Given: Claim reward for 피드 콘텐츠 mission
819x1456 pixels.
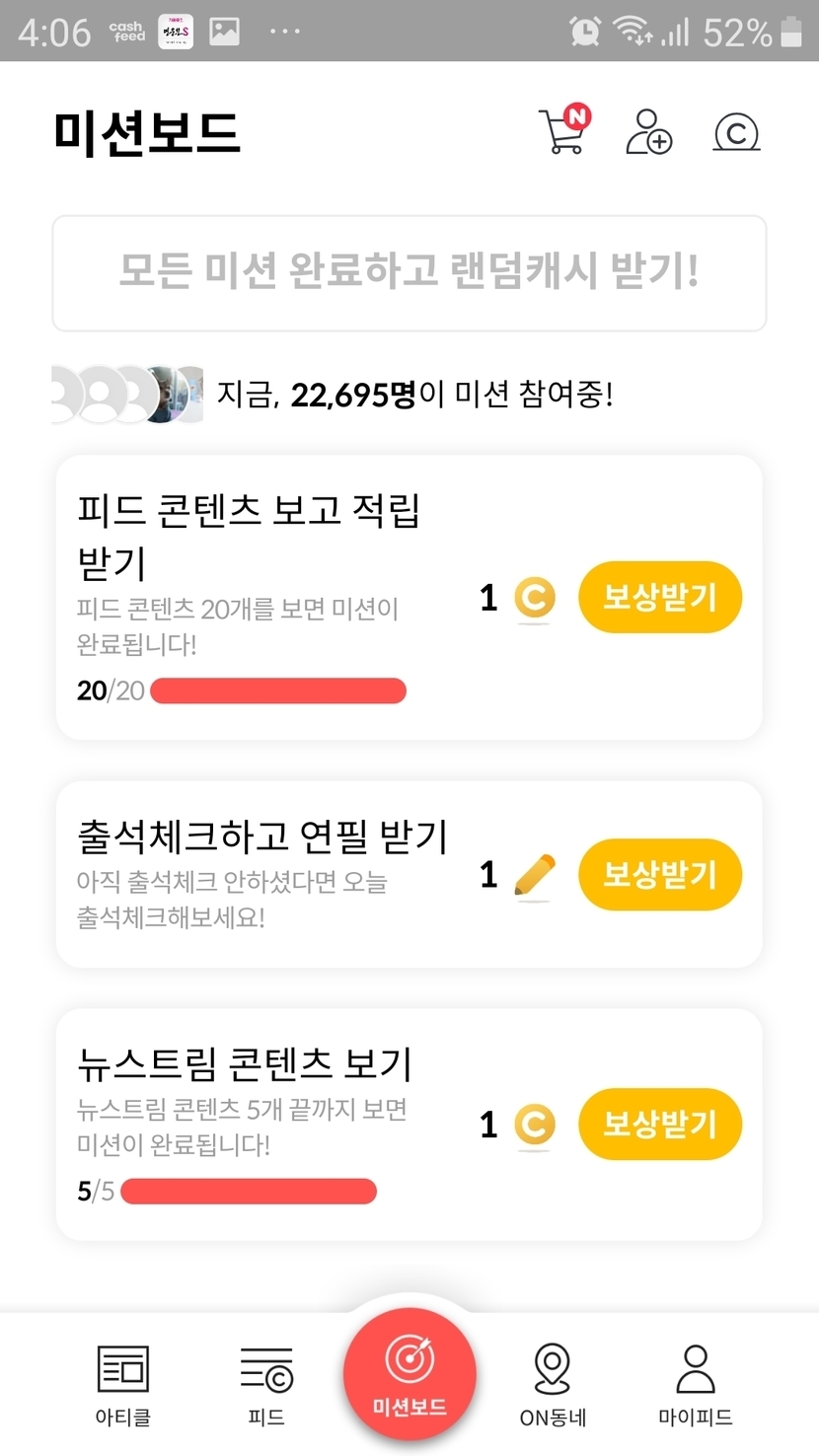Looking at the screenshot, I should pyautogui.click(x=659, y=598).
